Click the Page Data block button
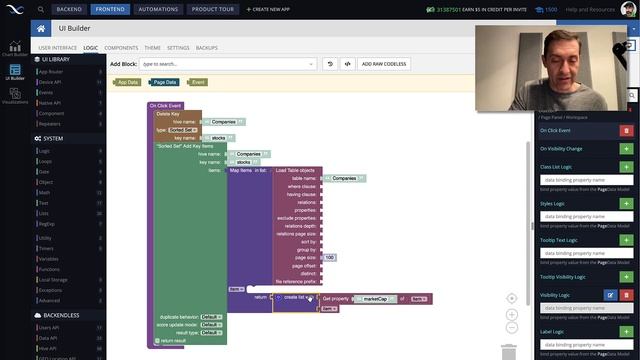 [x=164, y=82]
